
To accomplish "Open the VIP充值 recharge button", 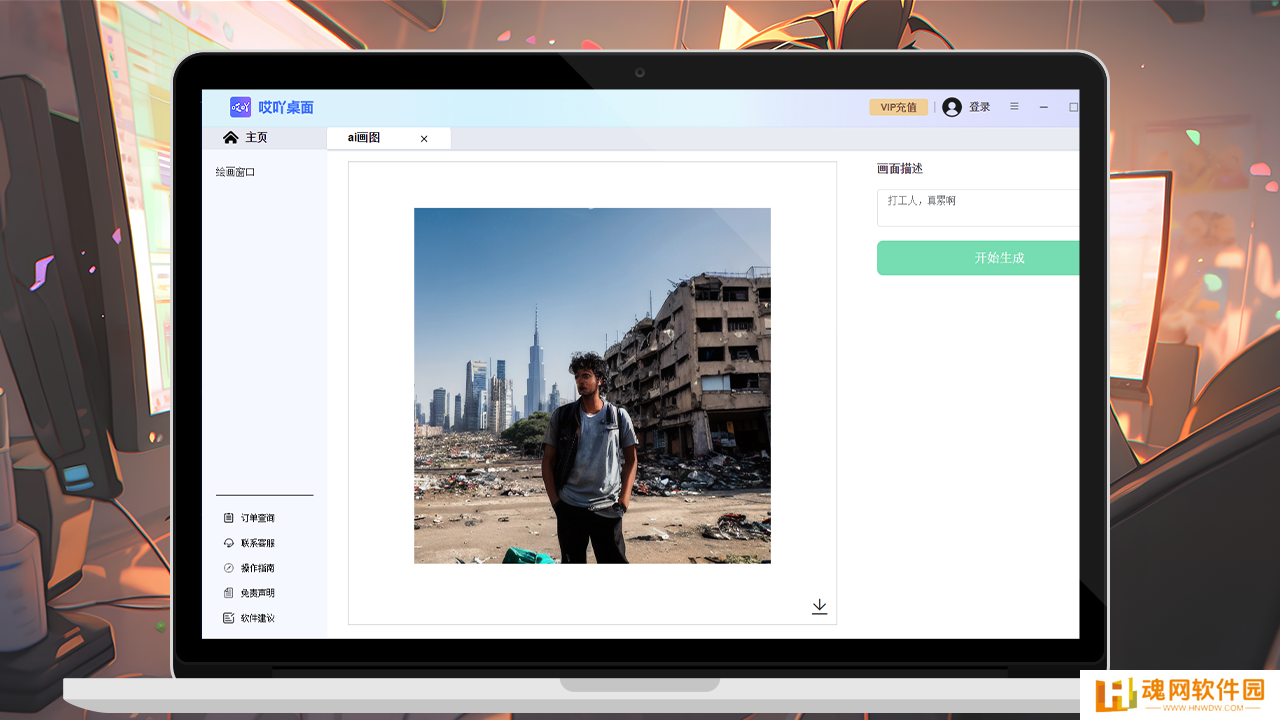I will tap(898, 107).
